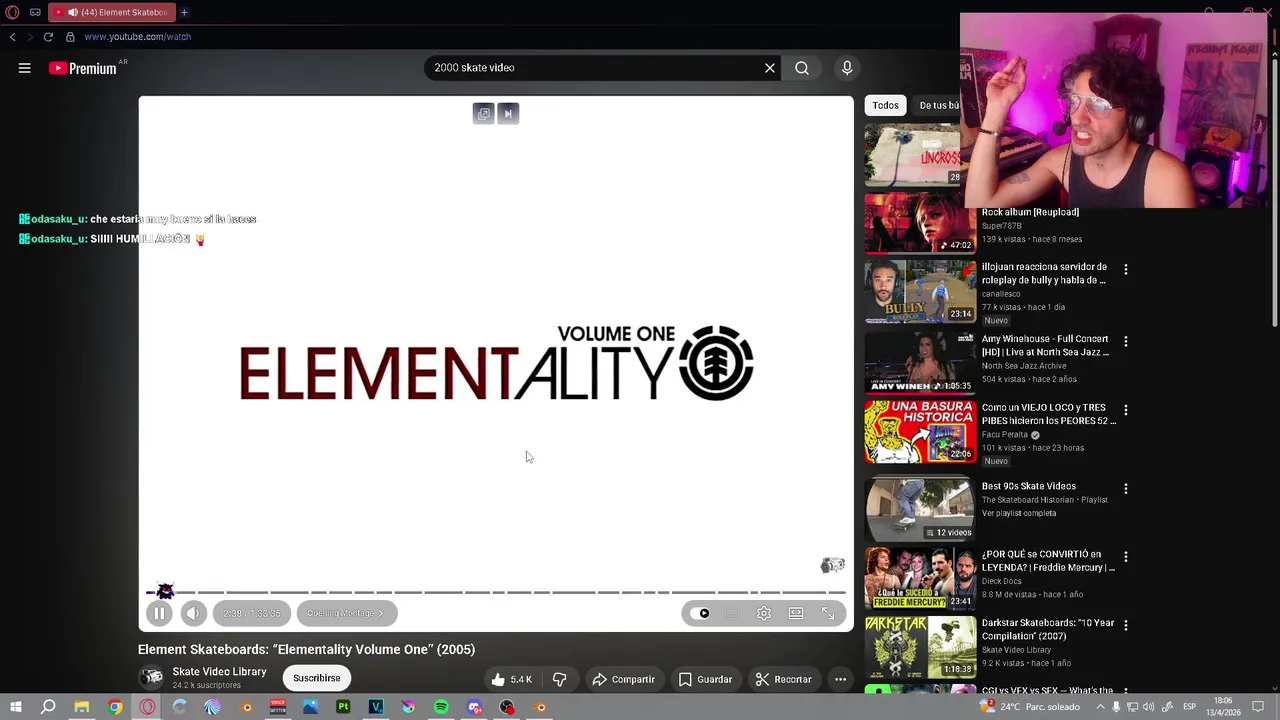
Task: Open the YouTube guide hamburger menu
Action: point(24,68)
